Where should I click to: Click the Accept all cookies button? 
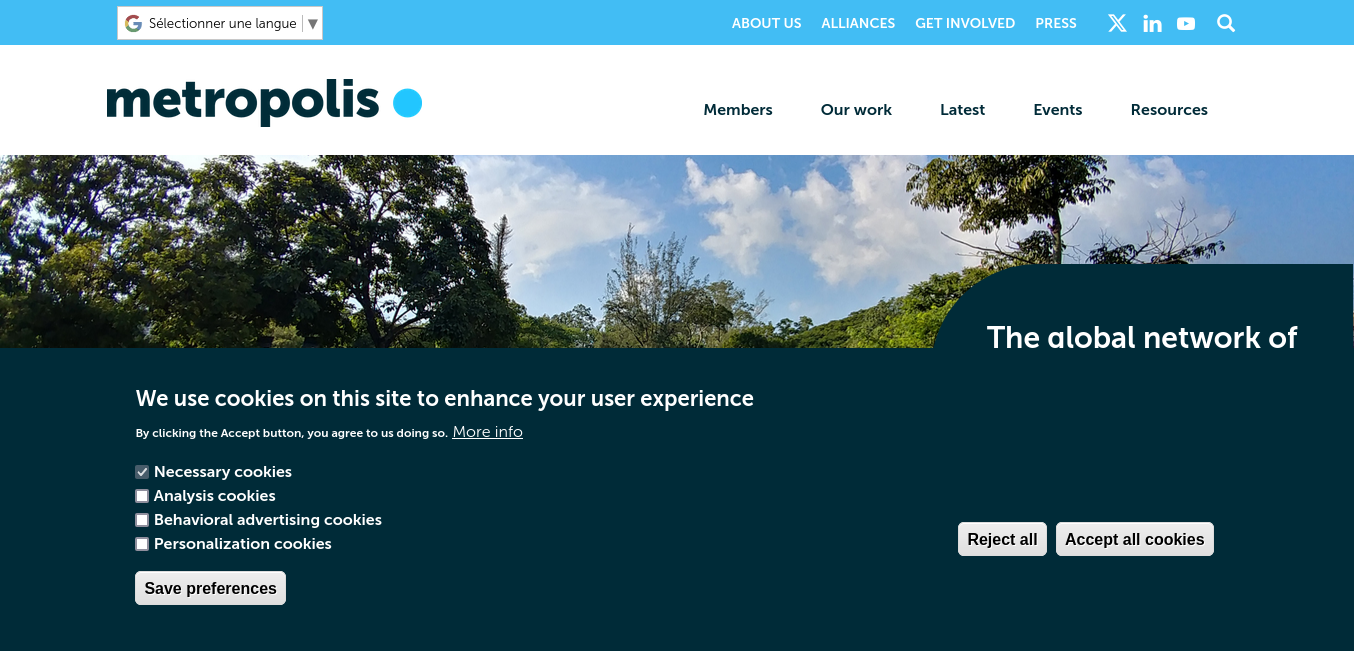point(1135,539)
